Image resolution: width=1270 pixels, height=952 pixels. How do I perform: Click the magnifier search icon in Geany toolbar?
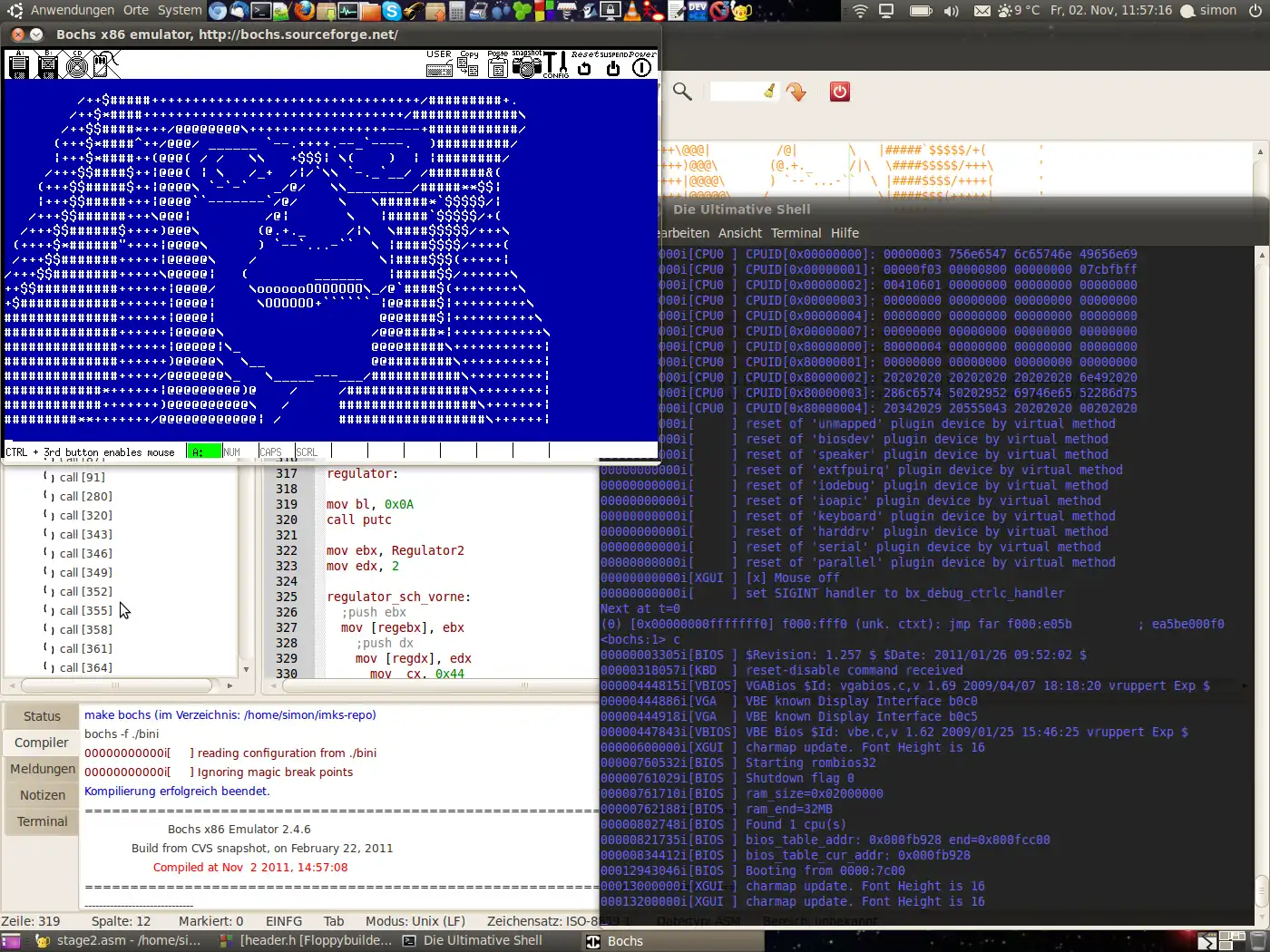[682, 92]
